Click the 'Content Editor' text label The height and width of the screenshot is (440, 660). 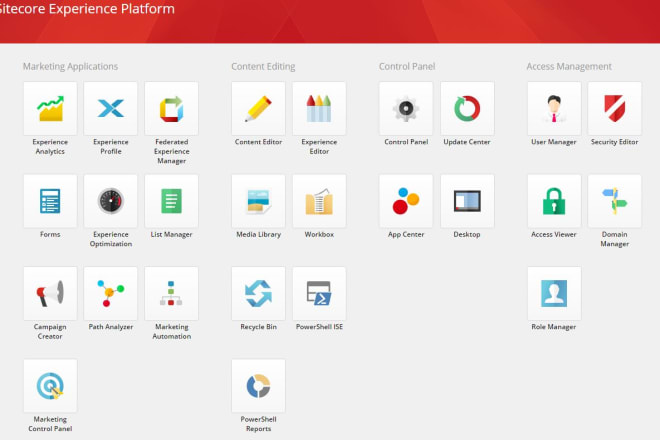tap(258, 142)
